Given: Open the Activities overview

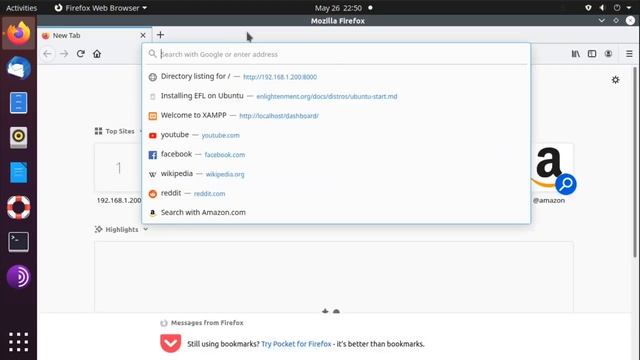Looking at the screenshot, I should [x=21, y=8].
